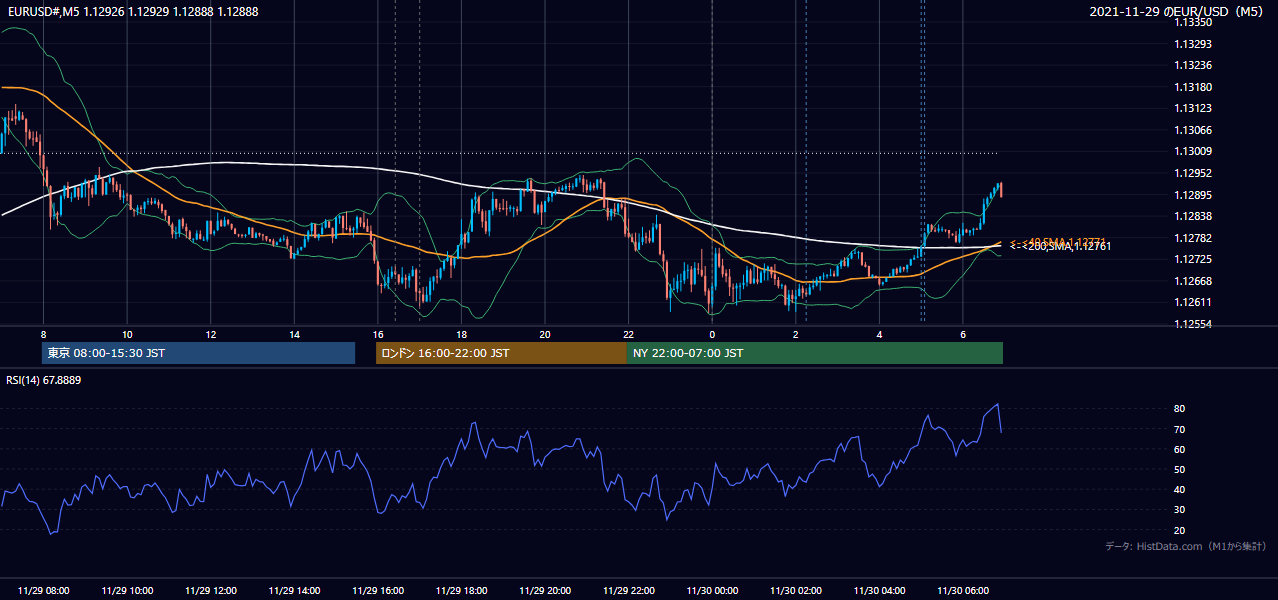Click hour label 14 under price chart
Image resolution: width=1278 pixels, height=600 pixels.
(x=294, y=334)
